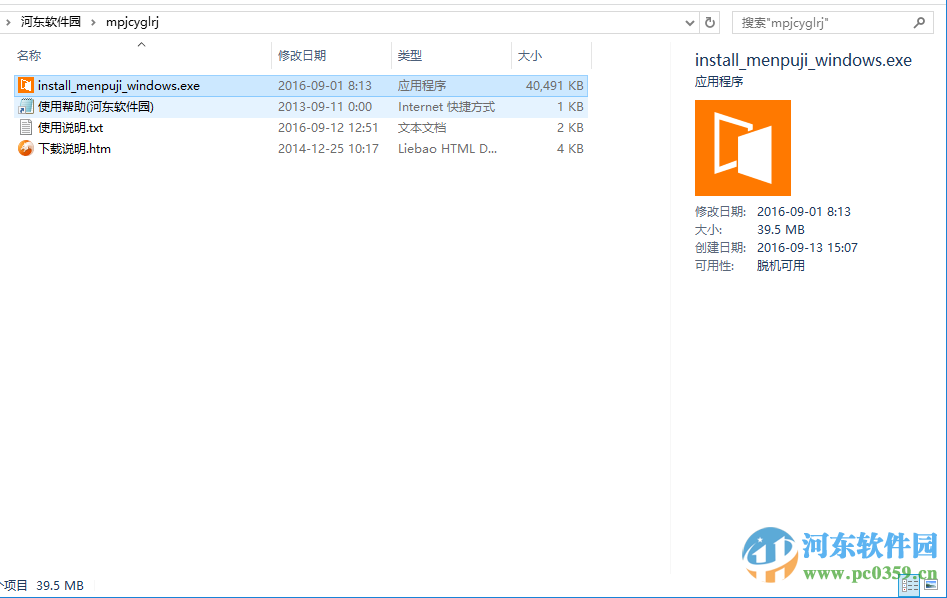Click date 2014-12-25 10:17 cell
947x598 pixels.
click(x=328, y=149)
